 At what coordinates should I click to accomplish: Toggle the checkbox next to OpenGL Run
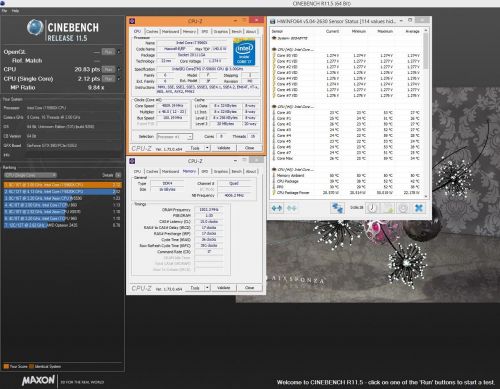pos(119,52)
